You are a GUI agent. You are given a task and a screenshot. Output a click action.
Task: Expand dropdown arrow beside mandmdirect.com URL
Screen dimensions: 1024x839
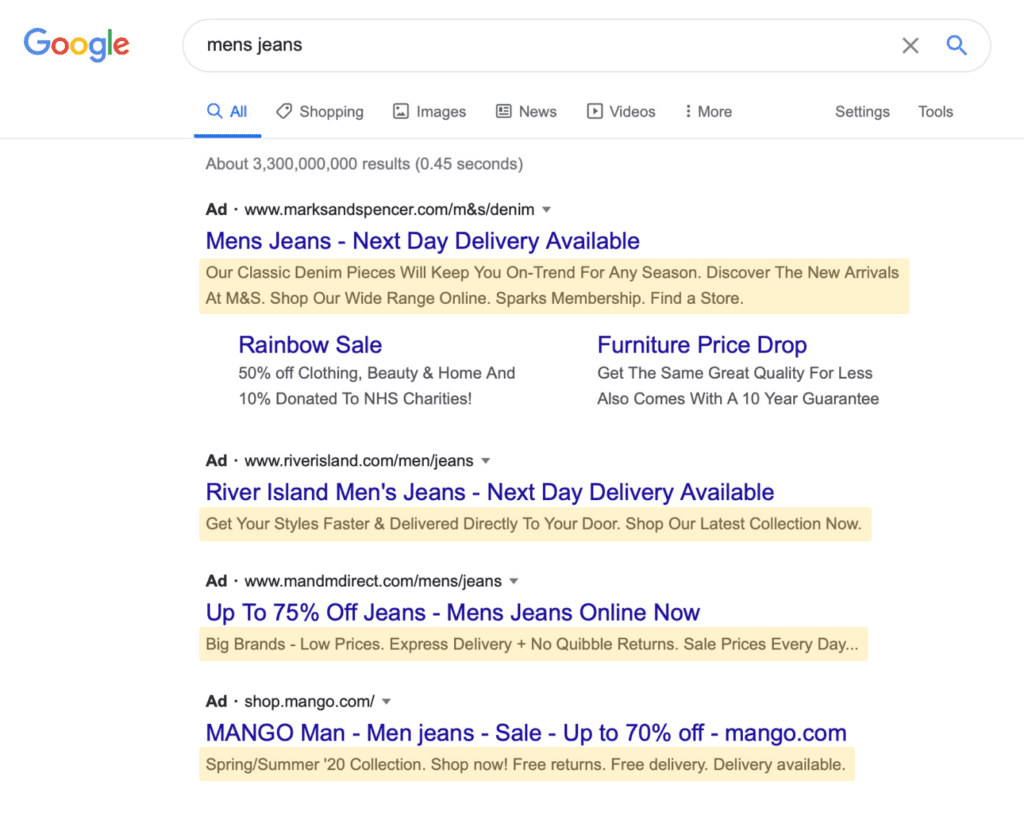tap(514, 581)
